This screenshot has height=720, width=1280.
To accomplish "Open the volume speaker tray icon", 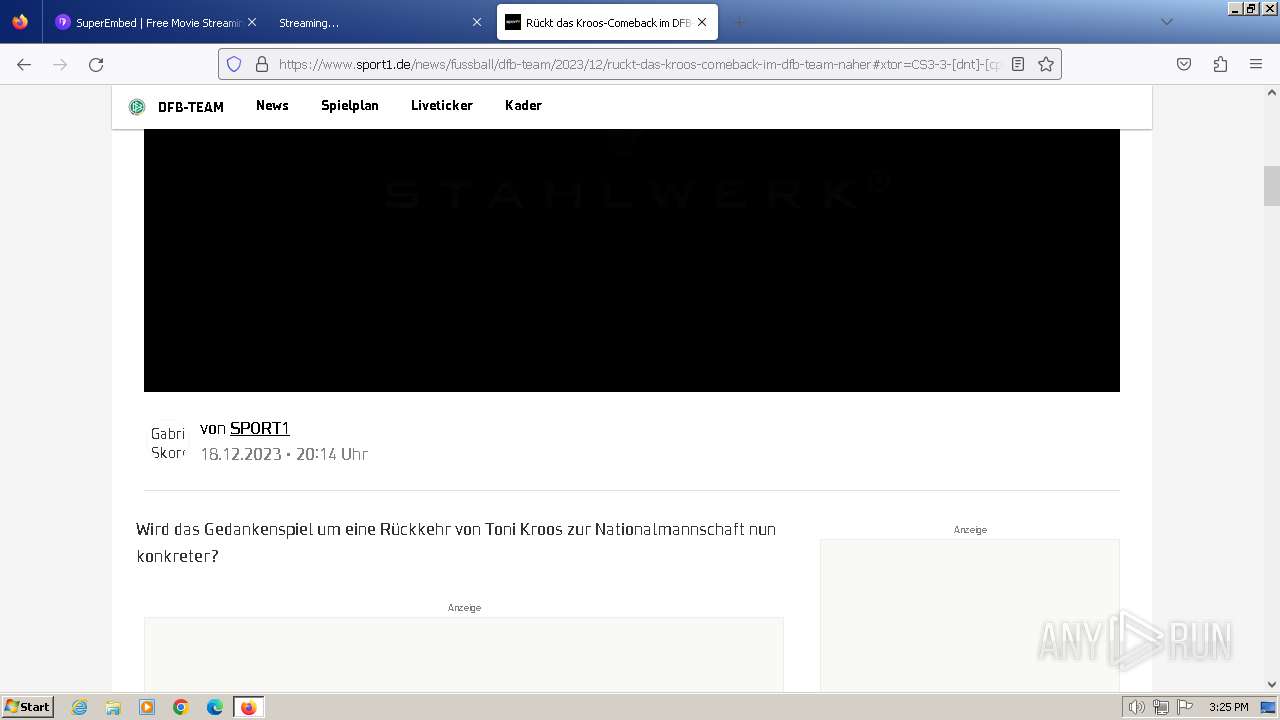I will tap(1136, 707).
